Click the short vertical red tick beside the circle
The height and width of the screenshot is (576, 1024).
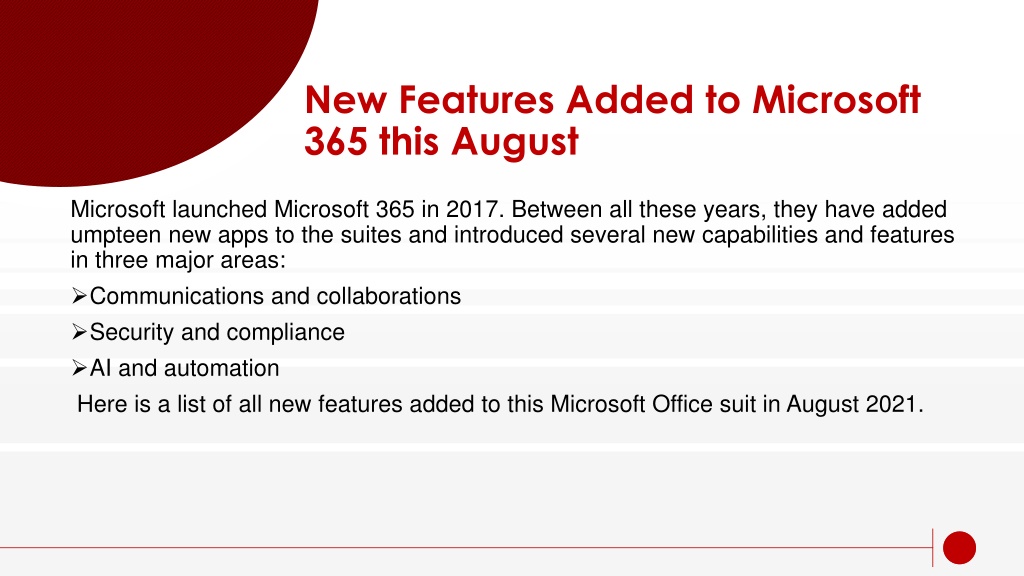933,547
